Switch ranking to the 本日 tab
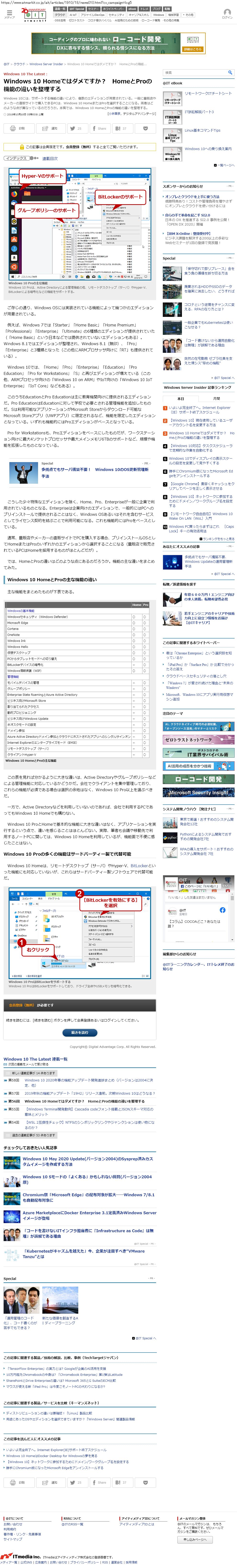This screenshot has width=237, height=1568. point(181,399)
